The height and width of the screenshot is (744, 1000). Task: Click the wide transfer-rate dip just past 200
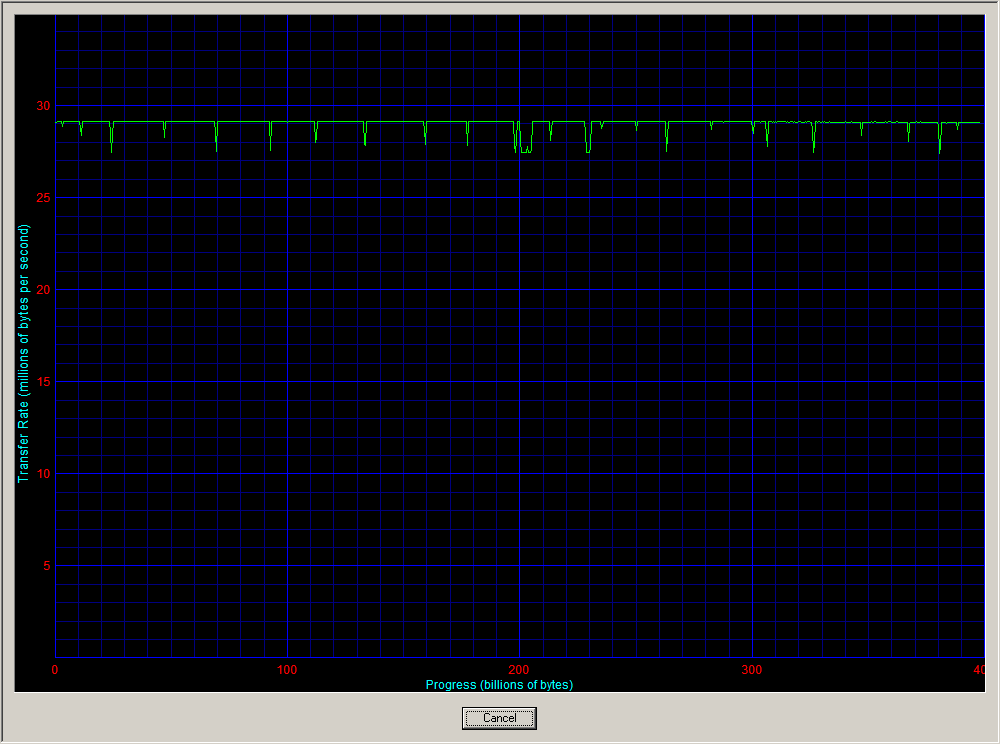tap(524, 137)
